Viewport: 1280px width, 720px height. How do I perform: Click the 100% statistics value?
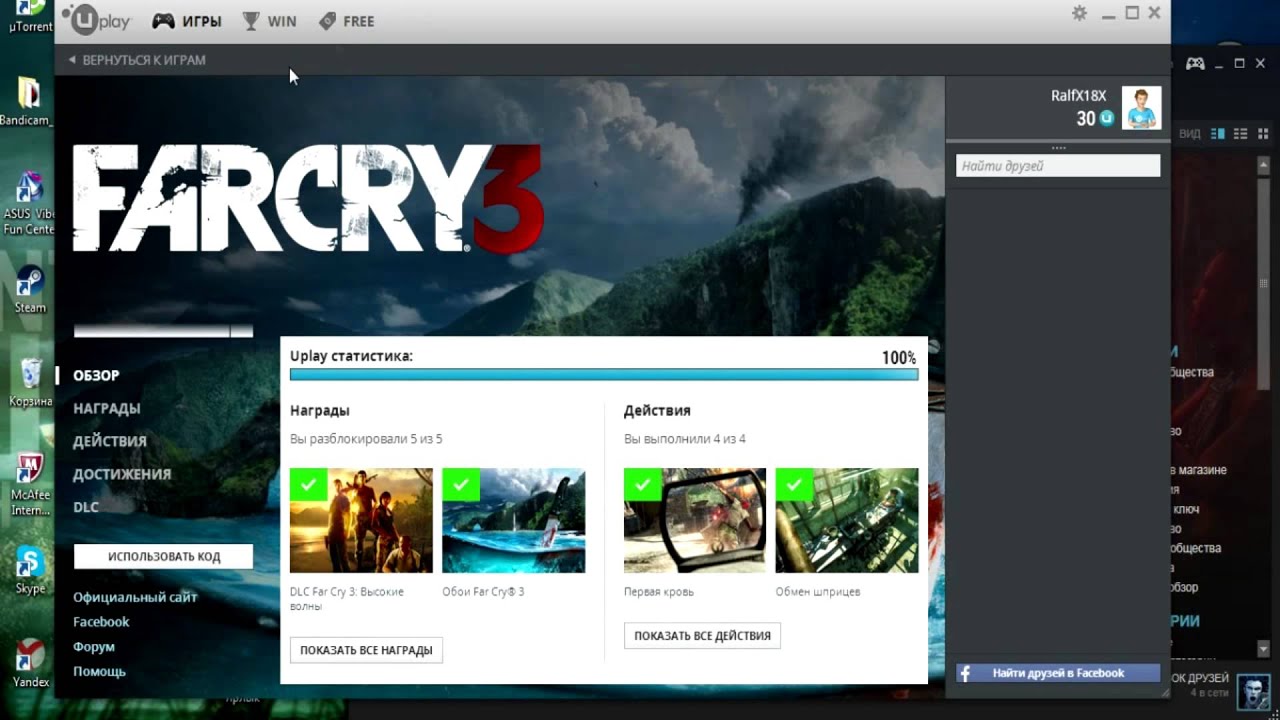click(x=898, y=357)
